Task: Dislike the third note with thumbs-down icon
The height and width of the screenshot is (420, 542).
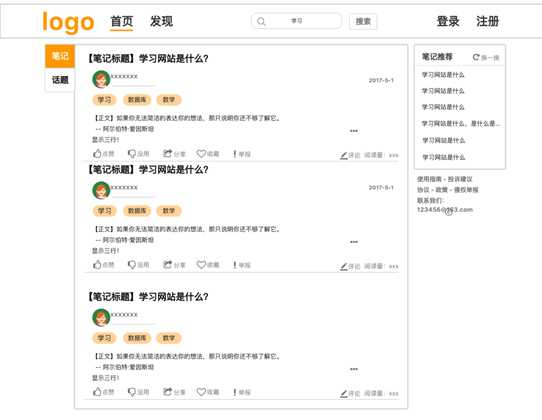Action: pyautogui.click(x=132, y=392)
